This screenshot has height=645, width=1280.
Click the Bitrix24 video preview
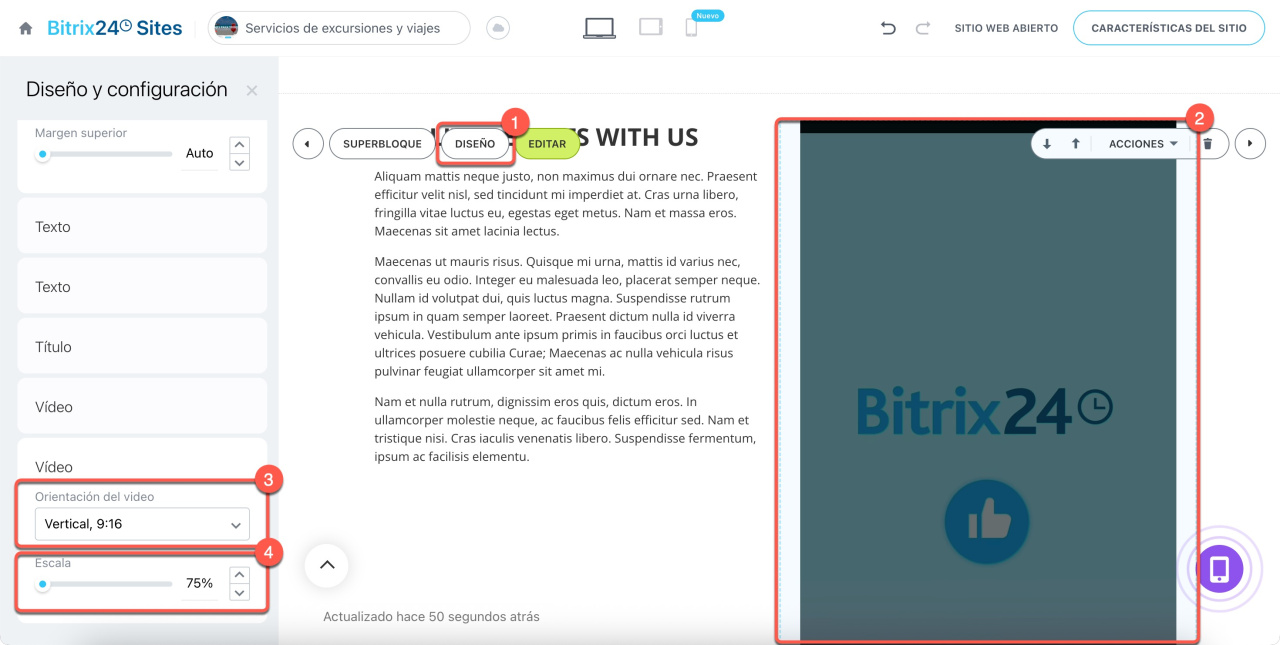tap(988, 380)
